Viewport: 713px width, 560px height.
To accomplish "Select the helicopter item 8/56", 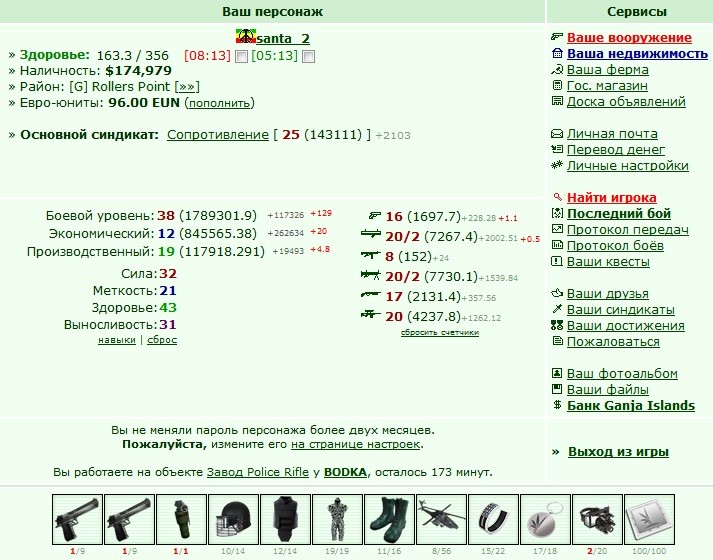I will pyautogui.click(x=441, y=520).
